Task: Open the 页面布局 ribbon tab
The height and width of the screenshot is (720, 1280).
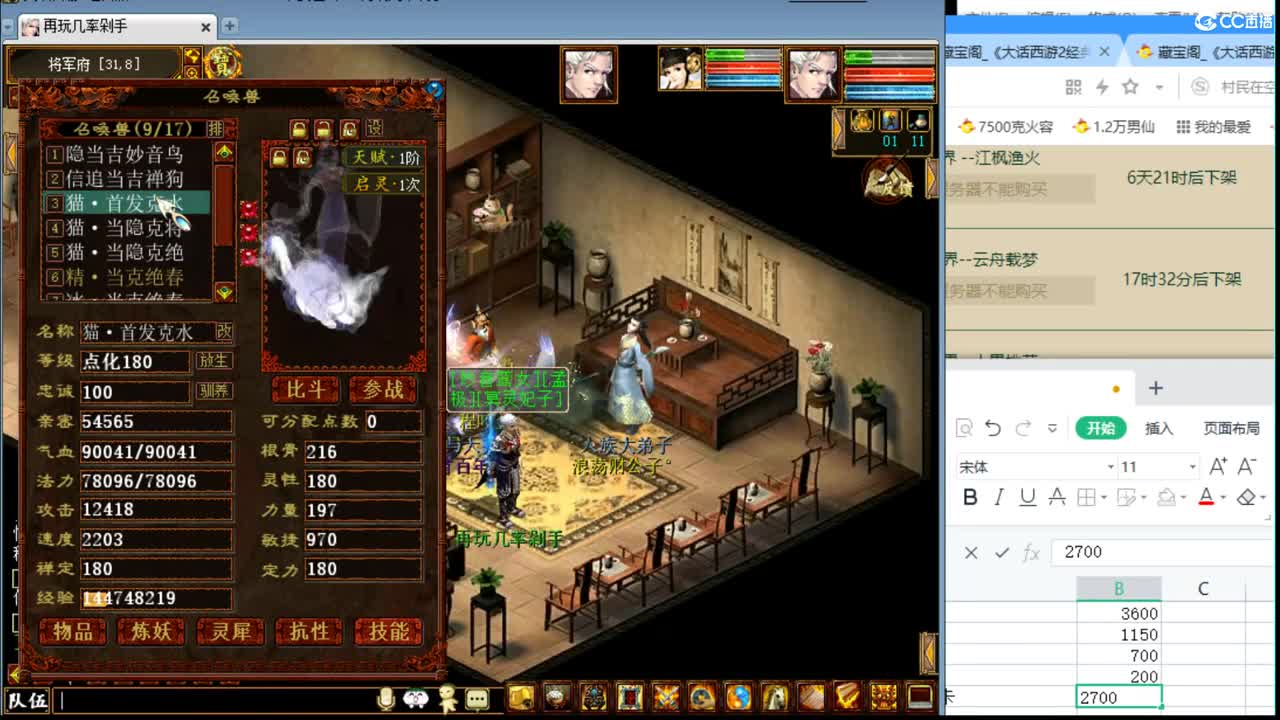Action: coord(1231,428)
